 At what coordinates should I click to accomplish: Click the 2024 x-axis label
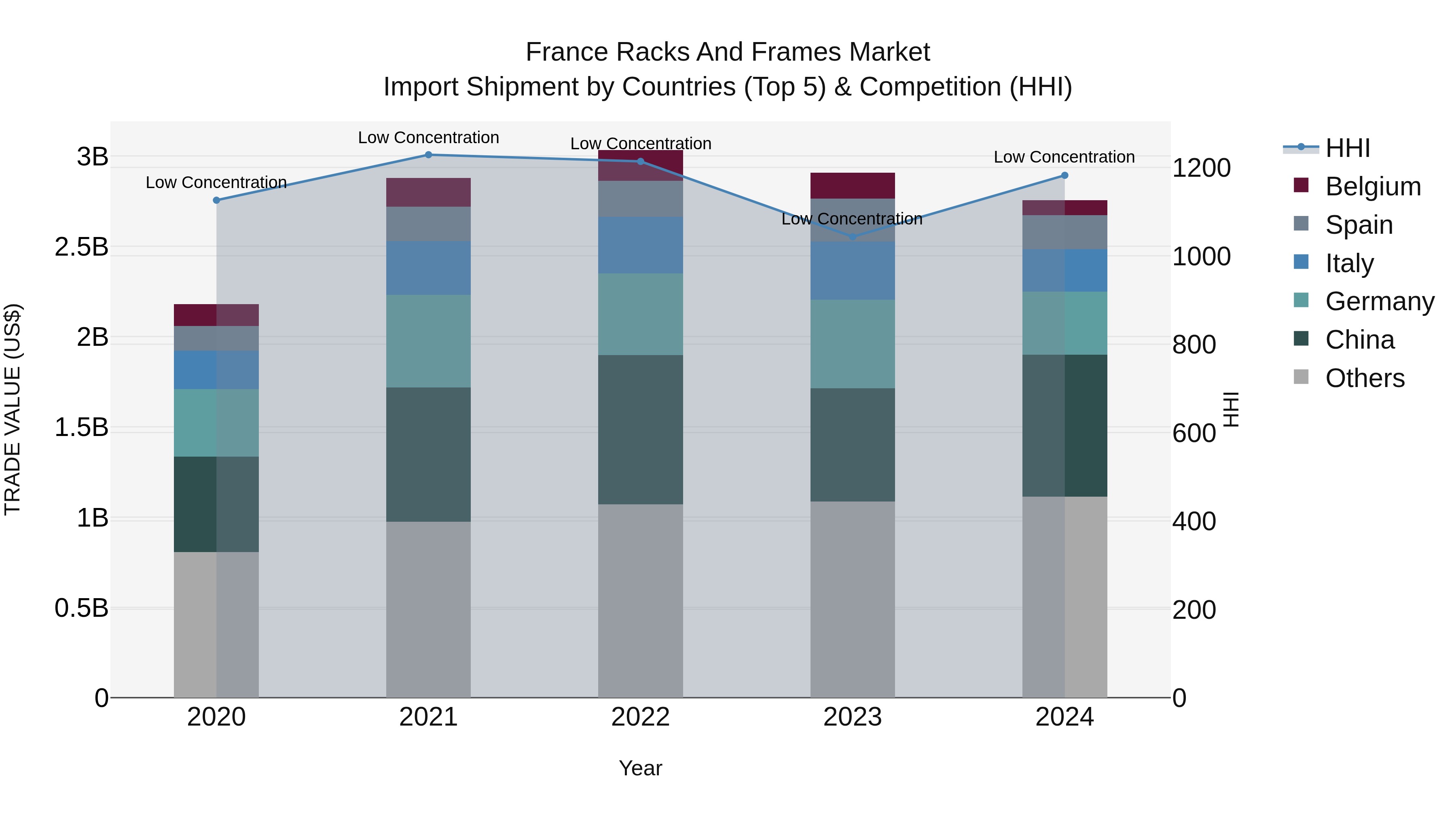coord(1065,717)
